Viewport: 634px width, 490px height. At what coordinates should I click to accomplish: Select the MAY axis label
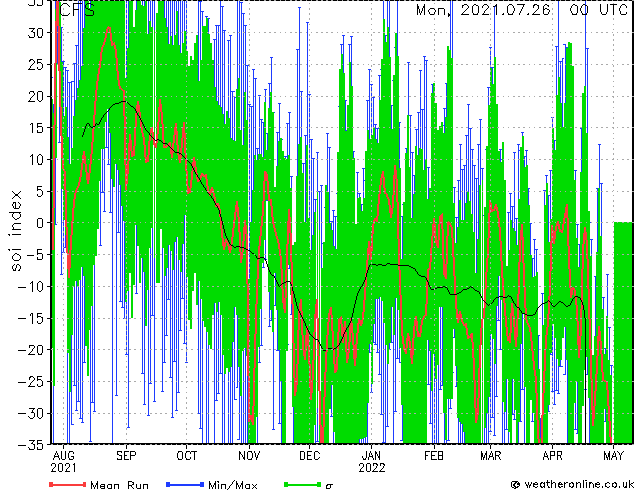point(613,456)
